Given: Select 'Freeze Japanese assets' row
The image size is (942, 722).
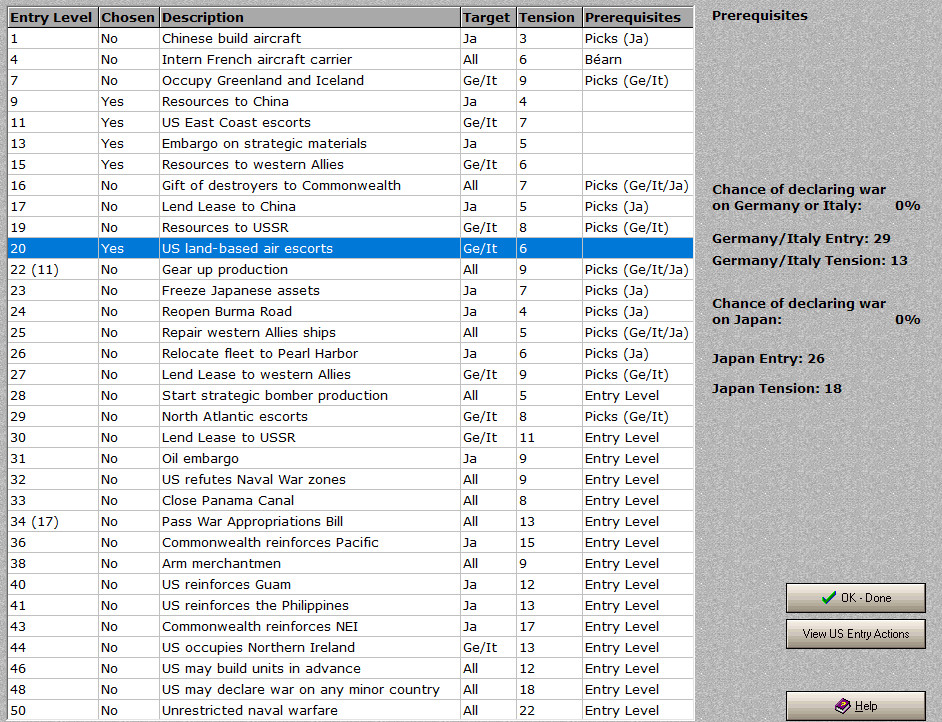Looking at the screenshot, I should pyautogui.click(x=350, y=291).
